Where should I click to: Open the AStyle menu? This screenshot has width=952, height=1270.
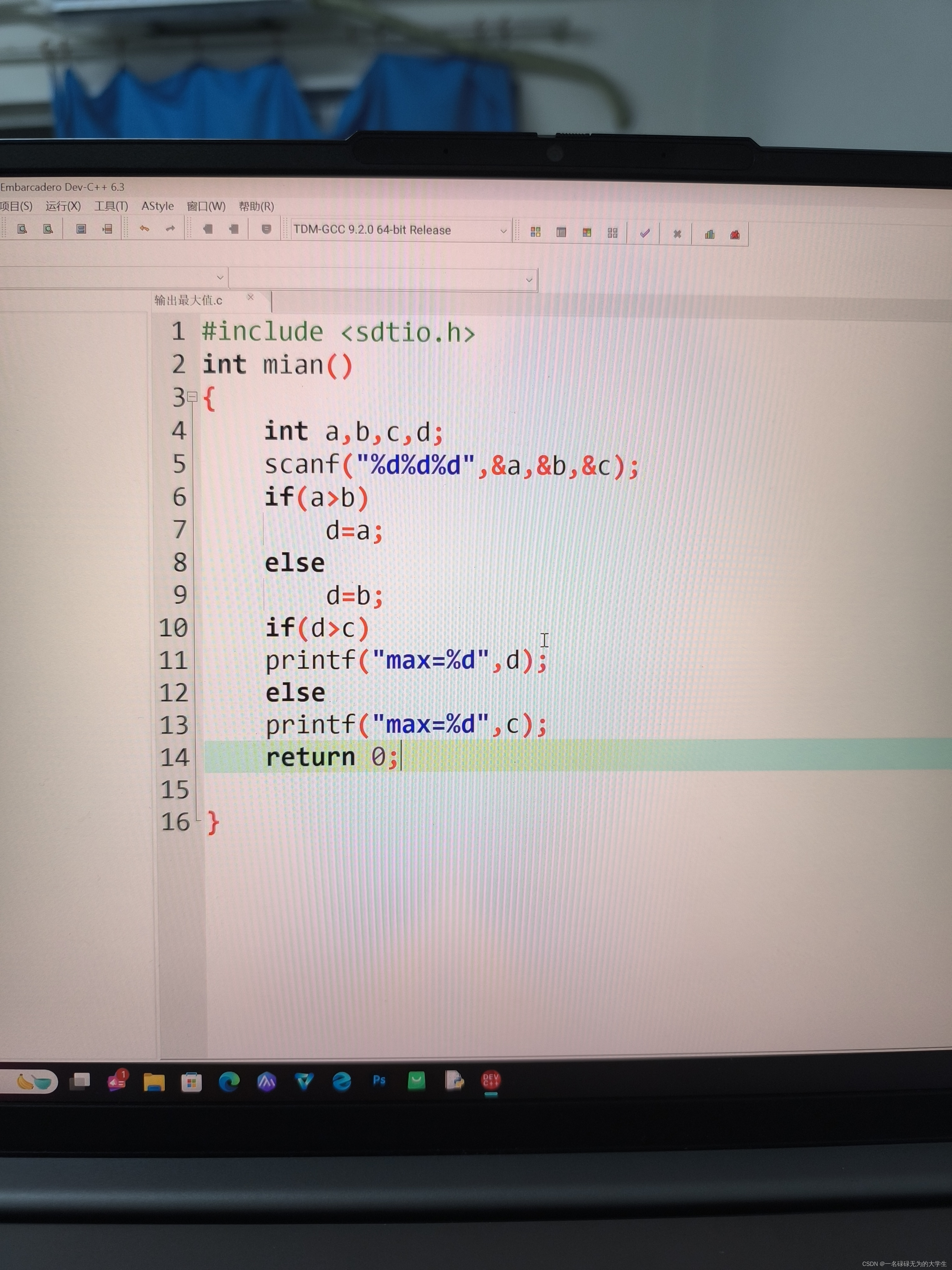(157, 205)
